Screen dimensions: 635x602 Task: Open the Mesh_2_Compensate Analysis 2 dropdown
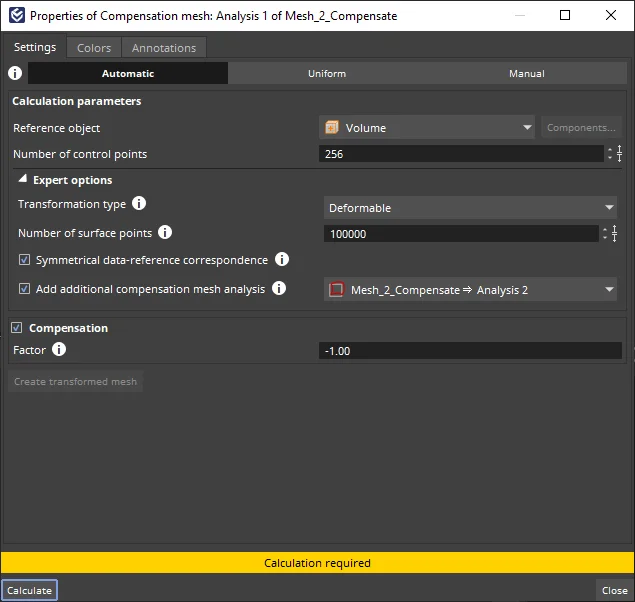tap(470, 289)
